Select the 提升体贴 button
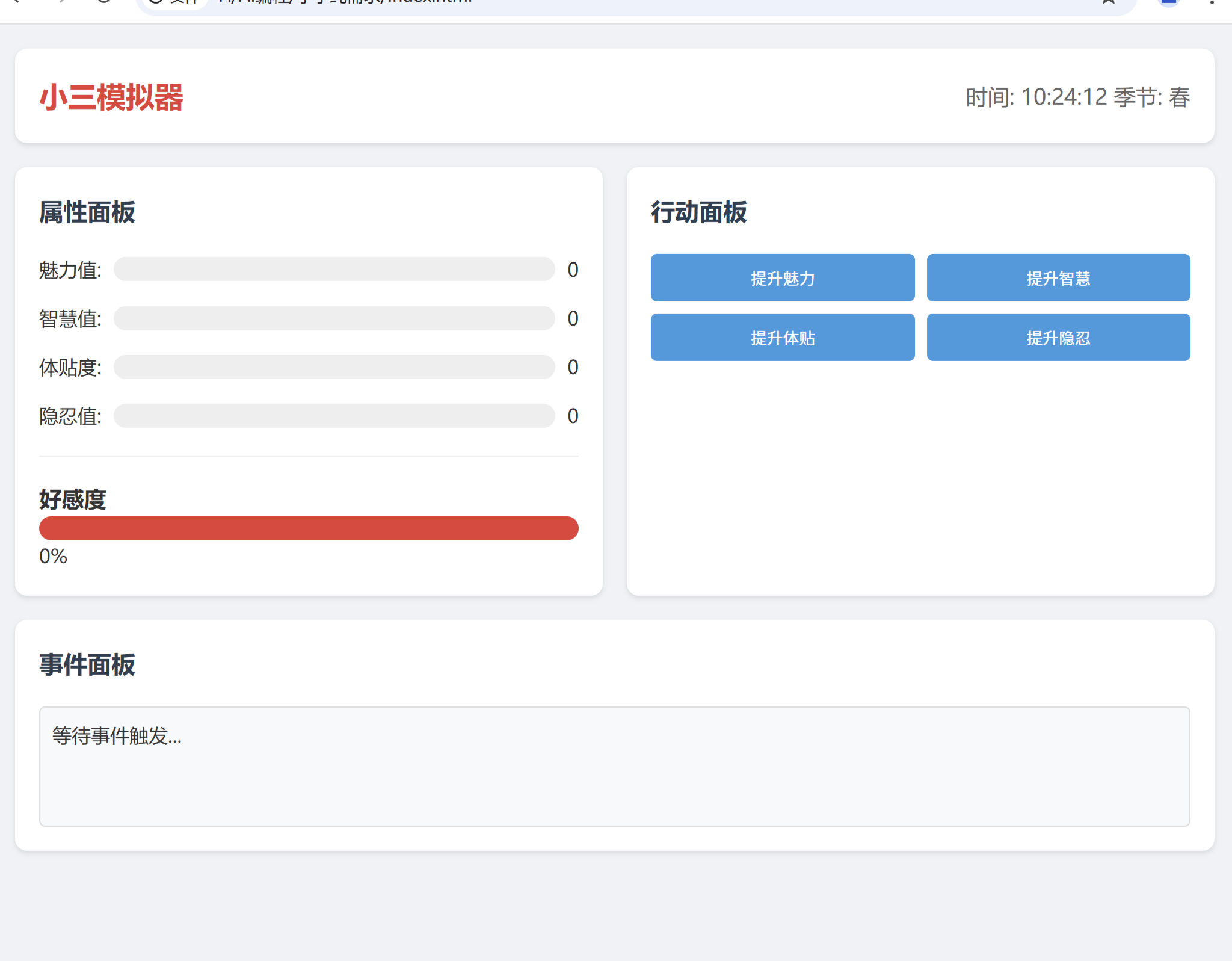Viewport: 1232px width, 961px height. [782, 338]
